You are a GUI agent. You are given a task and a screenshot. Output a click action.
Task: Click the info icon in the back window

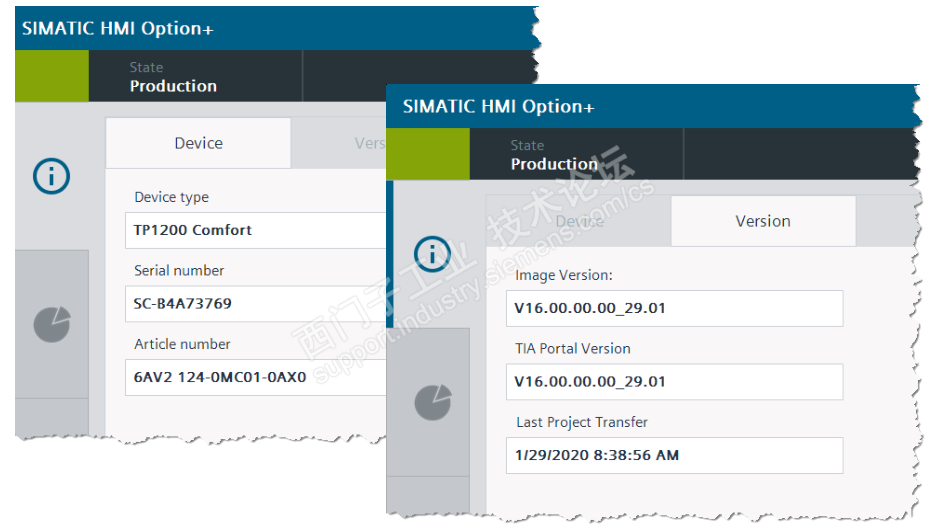click(x=51, y=176)
